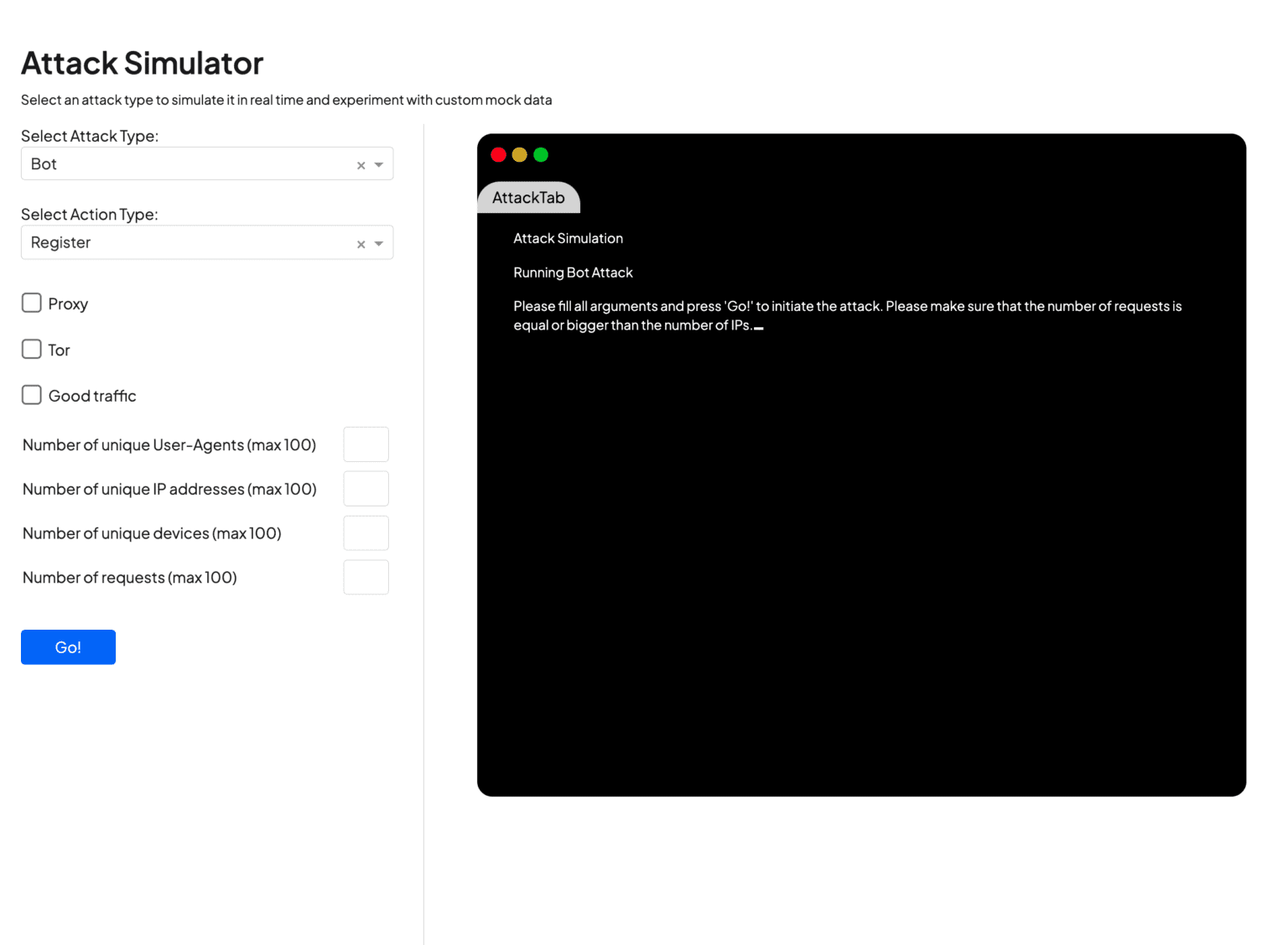
Task: Click the number of requests input box
Action: 366,577
